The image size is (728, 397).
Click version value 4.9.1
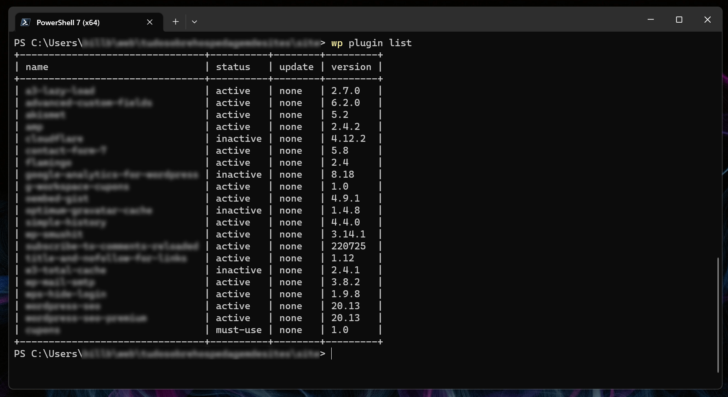345,198
